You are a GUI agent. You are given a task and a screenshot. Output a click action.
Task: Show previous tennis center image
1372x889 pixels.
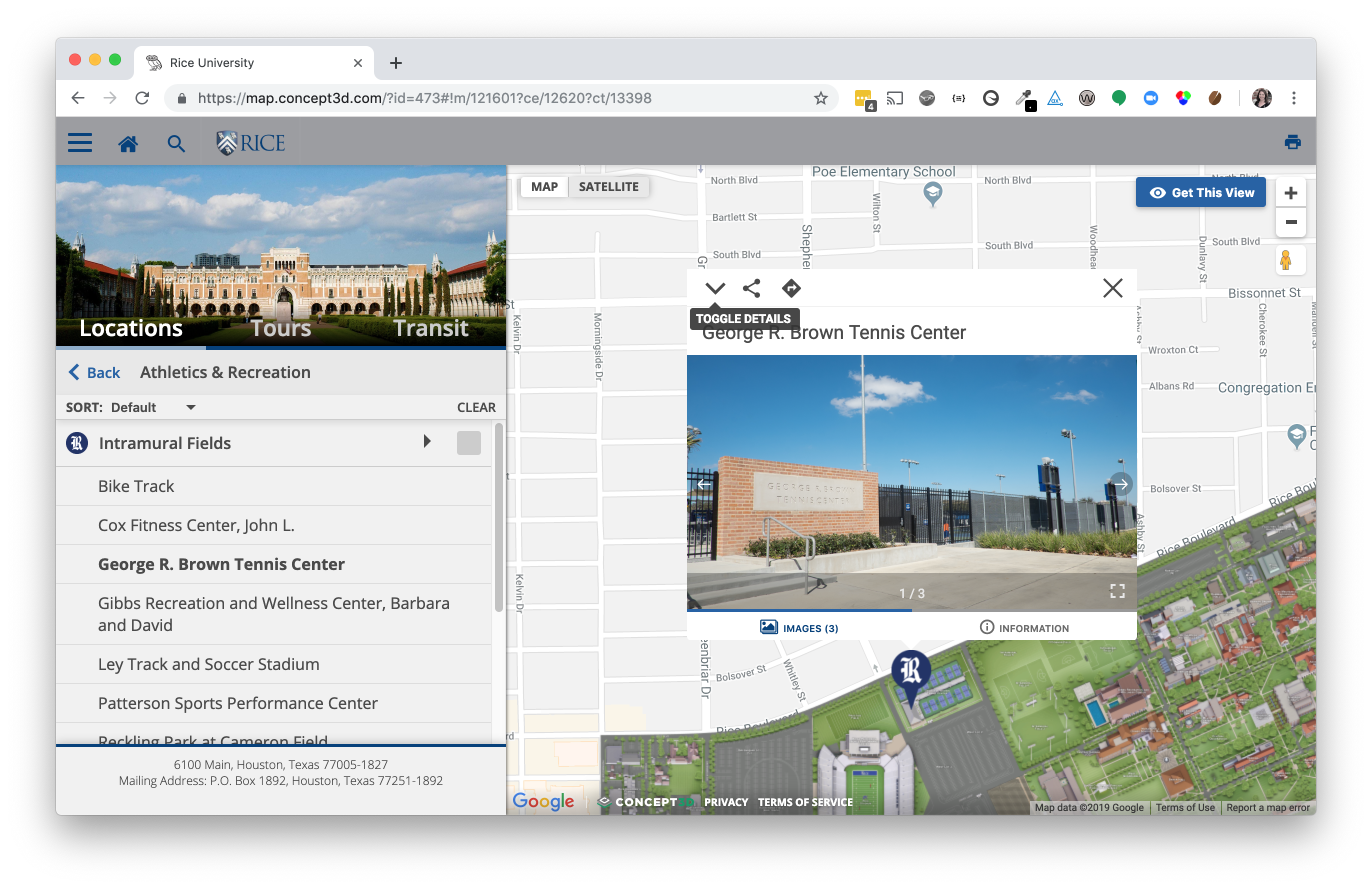click(x=703, y=483)
